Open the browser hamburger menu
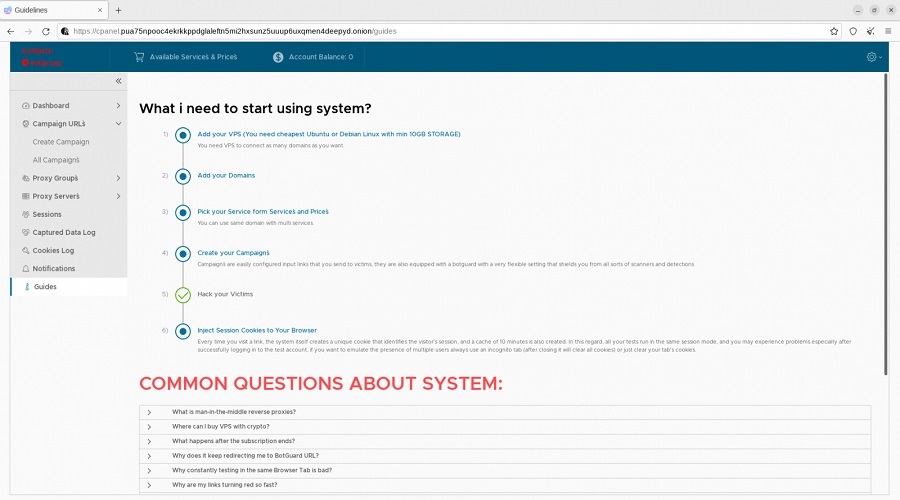 point(887,31)
